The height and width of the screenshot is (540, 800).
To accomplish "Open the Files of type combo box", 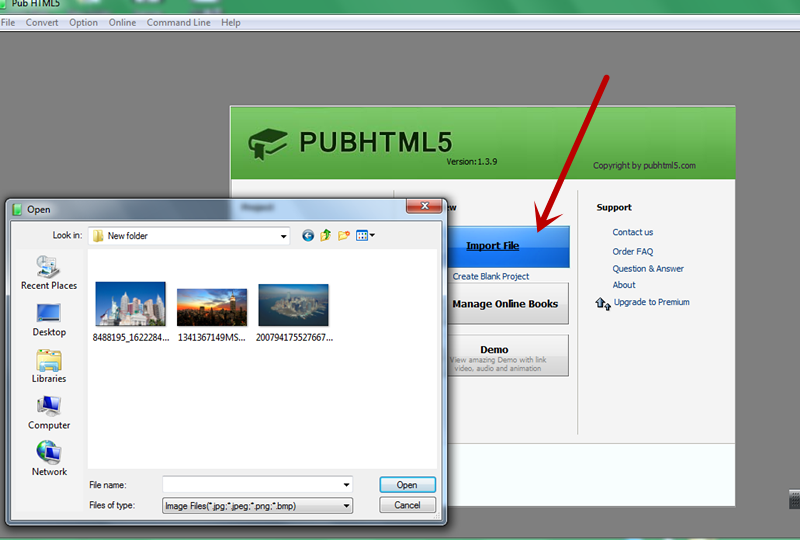I will coord(257,506).
